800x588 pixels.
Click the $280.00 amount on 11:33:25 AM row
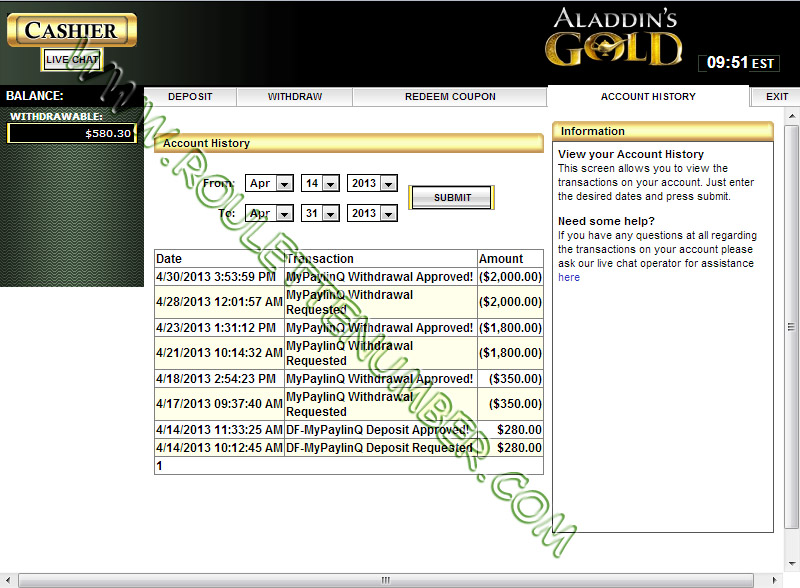tap(510, 430)
